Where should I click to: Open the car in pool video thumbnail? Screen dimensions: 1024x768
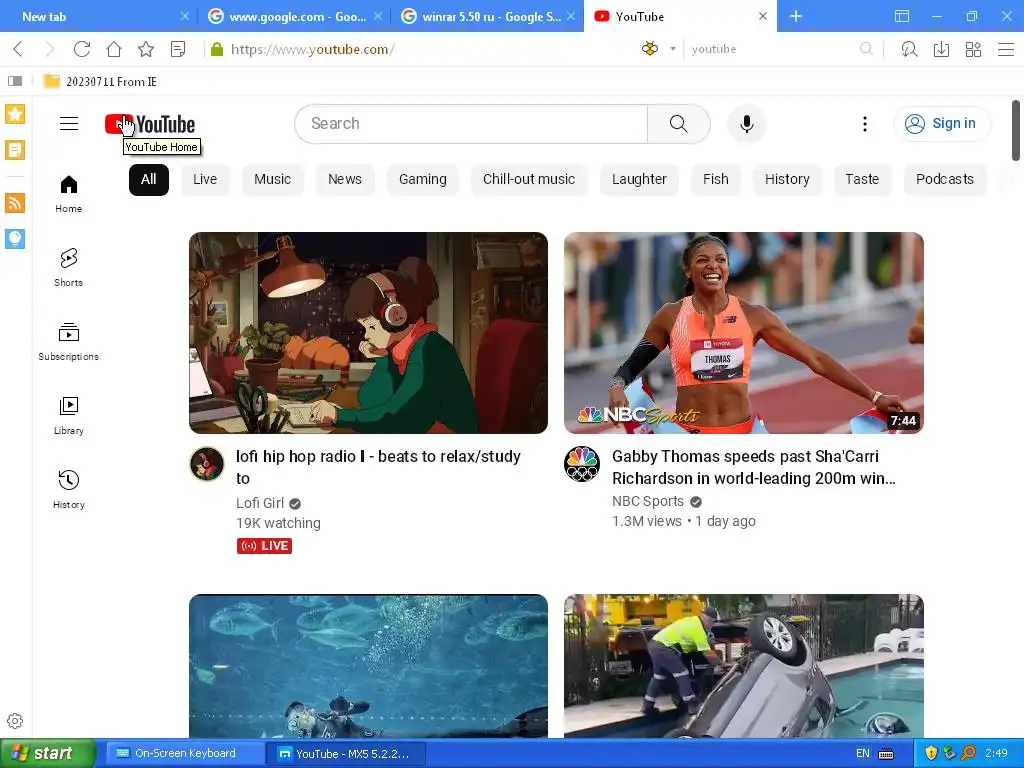[x=744, y=666]
